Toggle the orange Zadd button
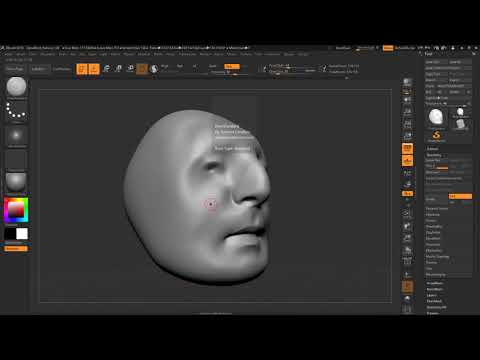This screenshot has width=480, height=360. pos(232,66)
